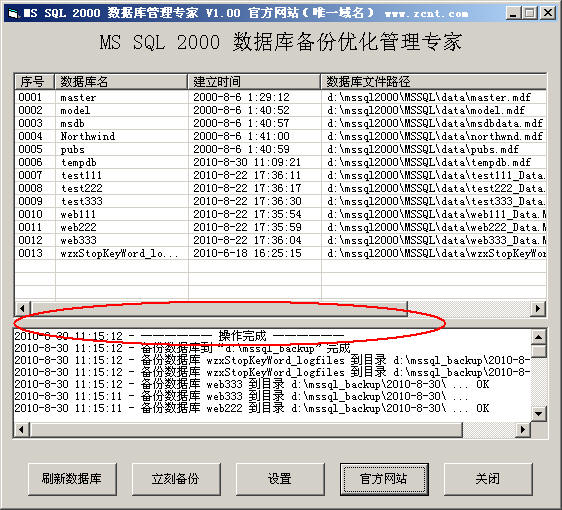Click log panel horizontal scrollbar thumb
Viewport: 562px width, 510px height.
tap(246, 429)
